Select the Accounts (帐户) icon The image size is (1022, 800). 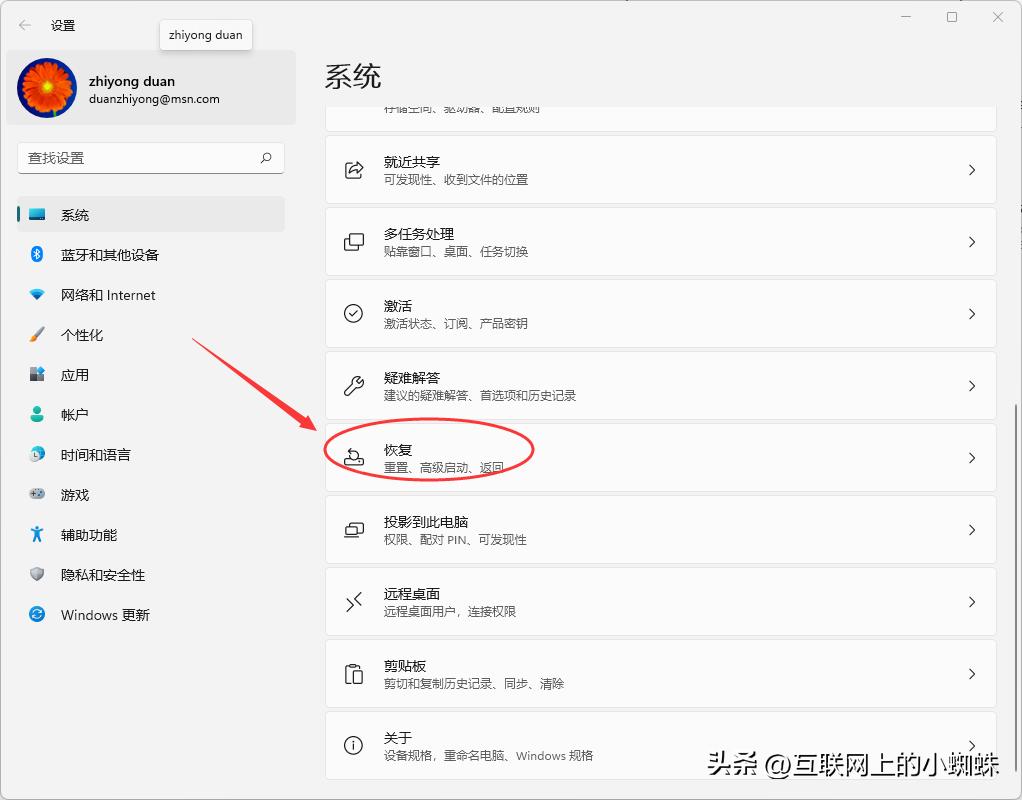tap(37, 415)
